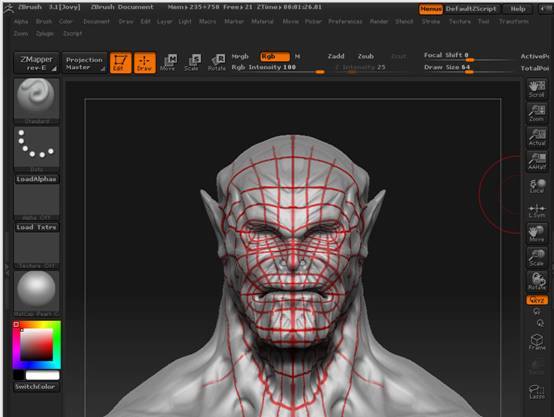Enable the M material-only mode
The image size is (554, 417).
[297, 57]
